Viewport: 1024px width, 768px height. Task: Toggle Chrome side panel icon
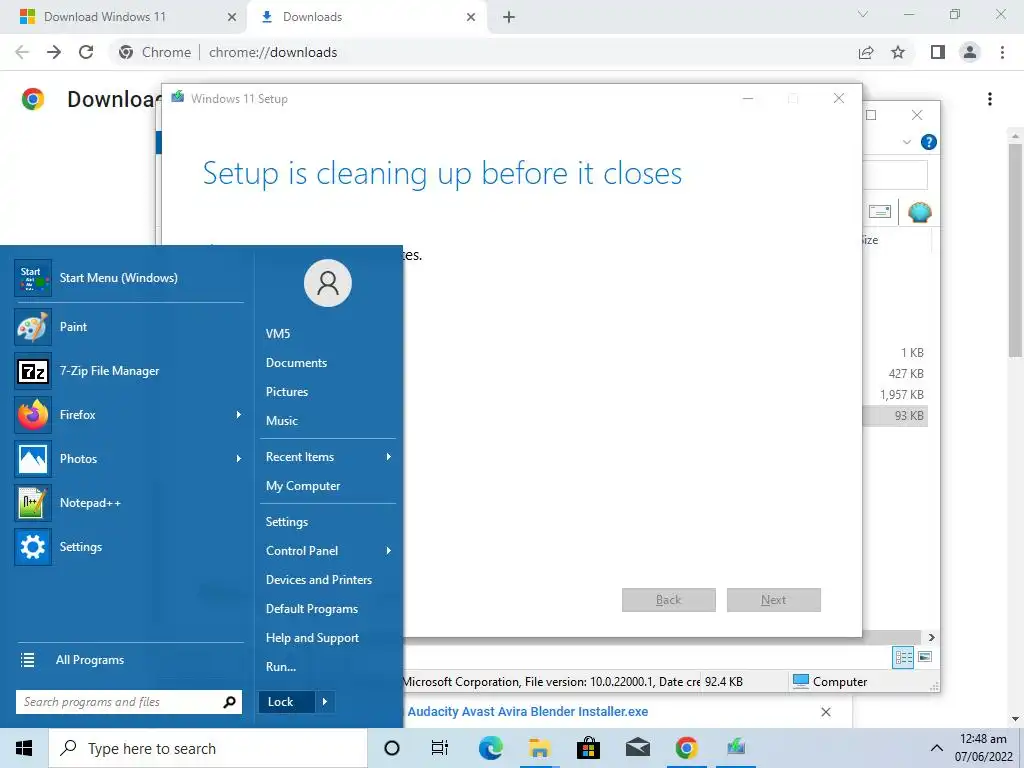tap(938, 52)
